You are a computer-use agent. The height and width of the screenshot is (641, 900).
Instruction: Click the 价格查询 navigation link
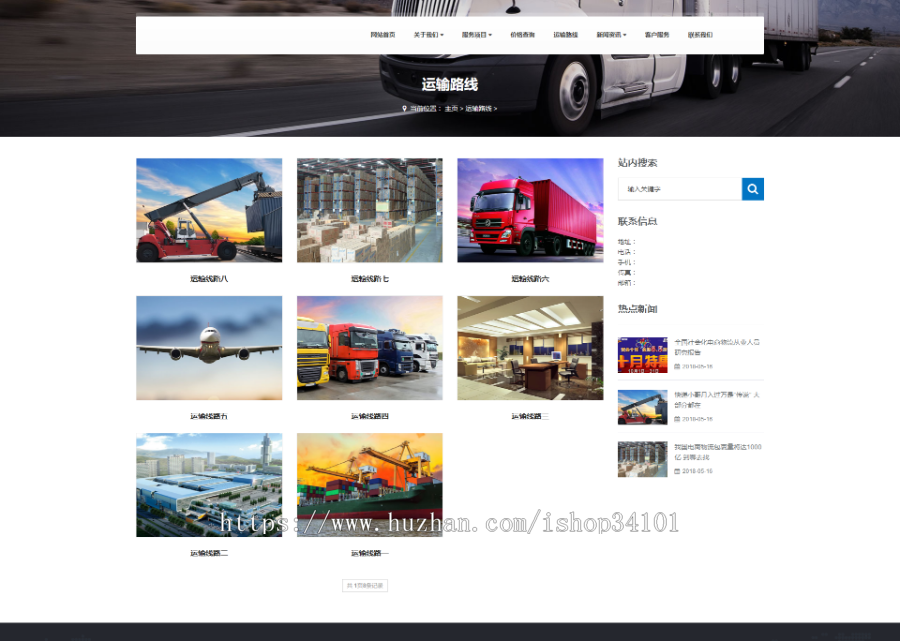(521, 34)
